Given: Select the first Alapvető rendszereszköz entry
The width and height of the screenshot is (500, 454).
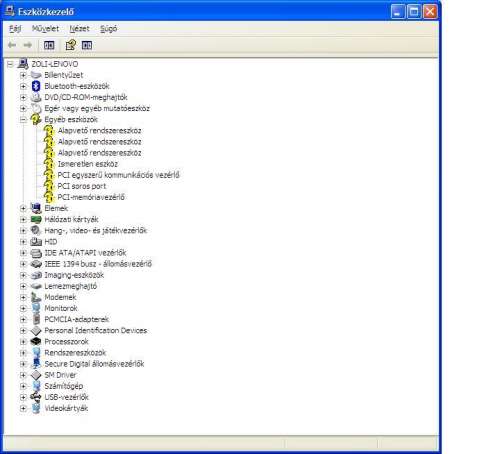Looking at the screenshot, I should 99,130.
